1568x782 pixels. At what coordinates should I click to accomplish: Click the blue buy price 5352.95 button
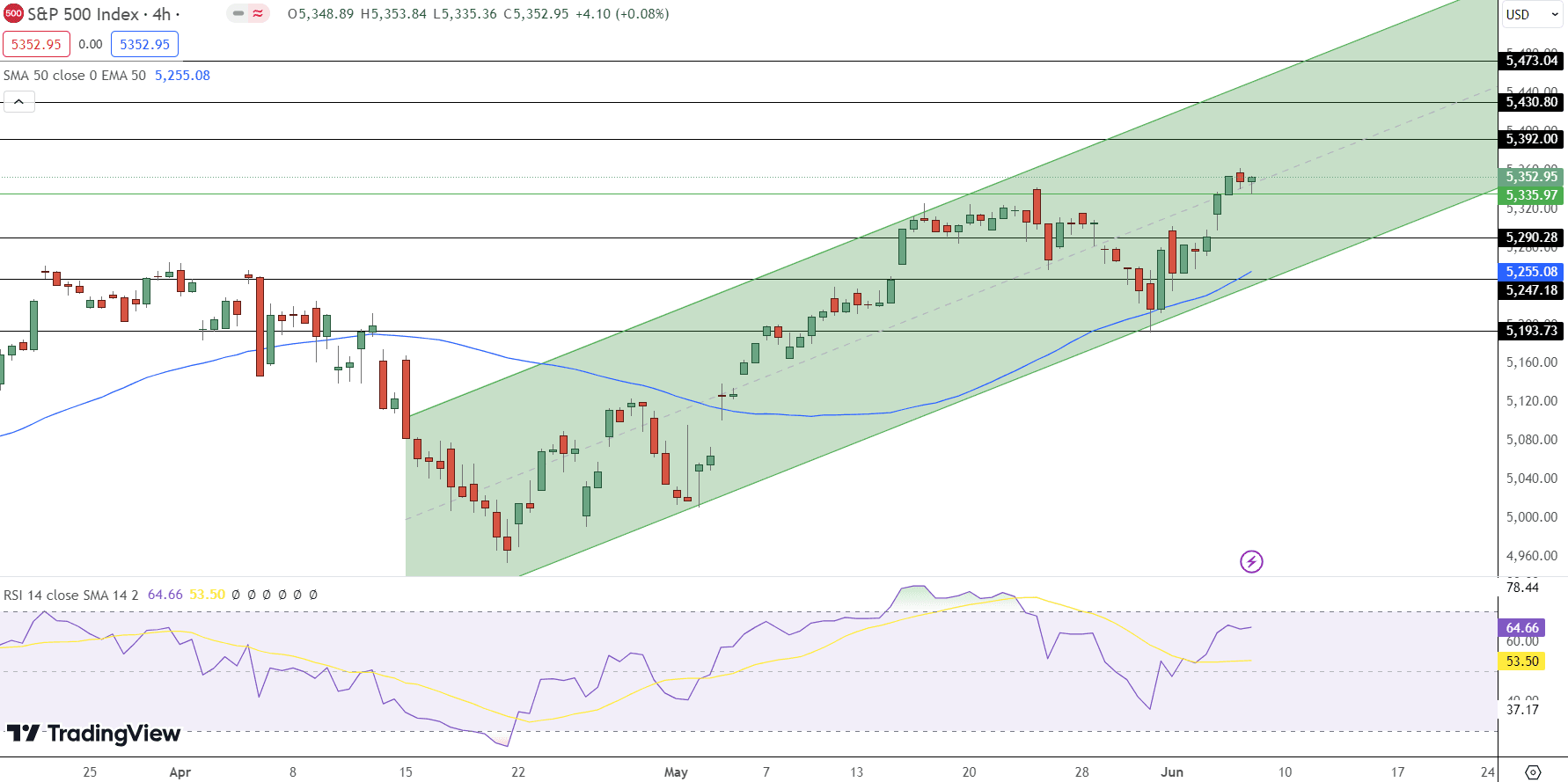[144, 44]
